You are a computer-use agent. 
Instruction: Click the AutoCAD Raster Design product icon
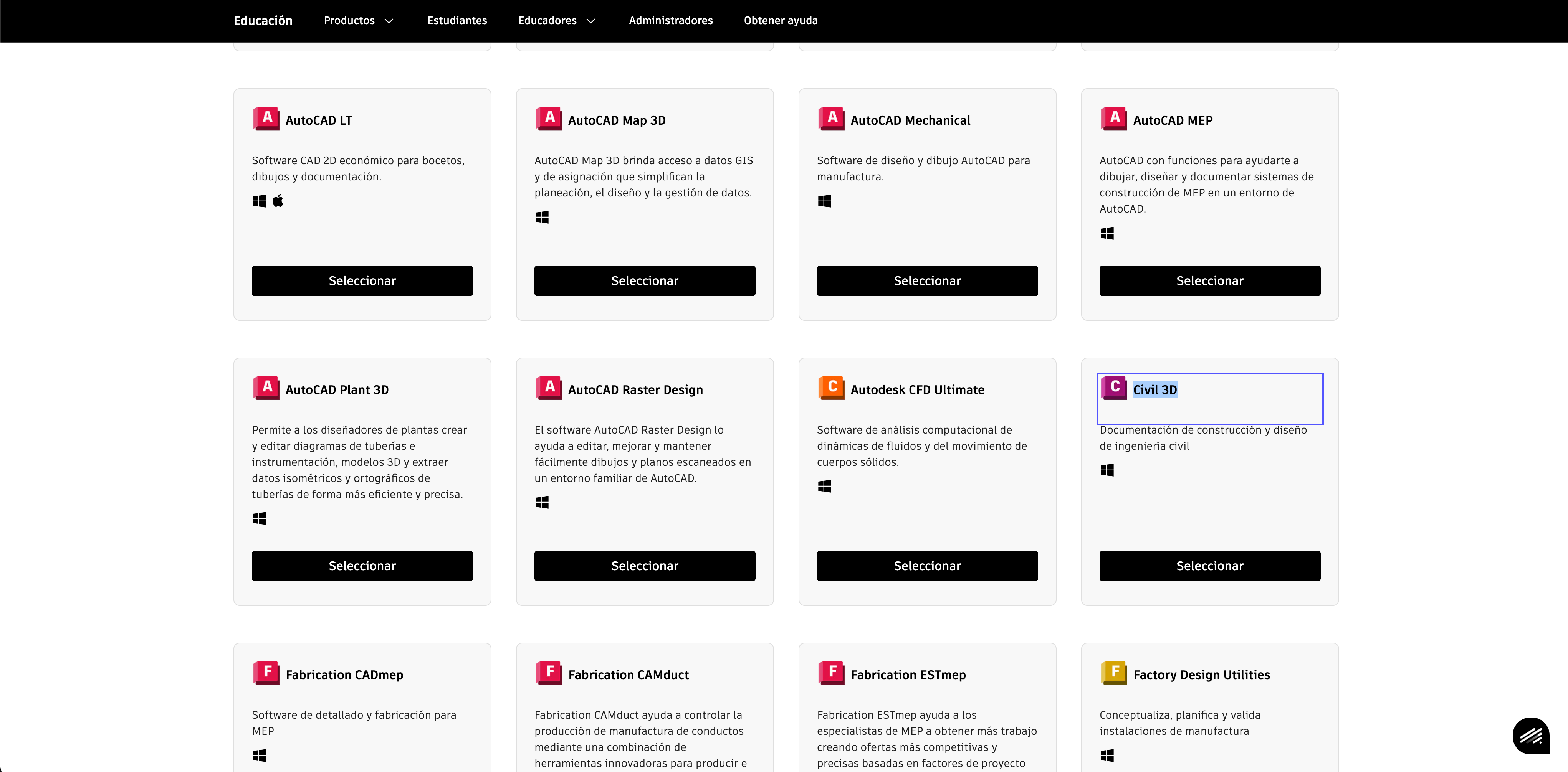(548, 388)
